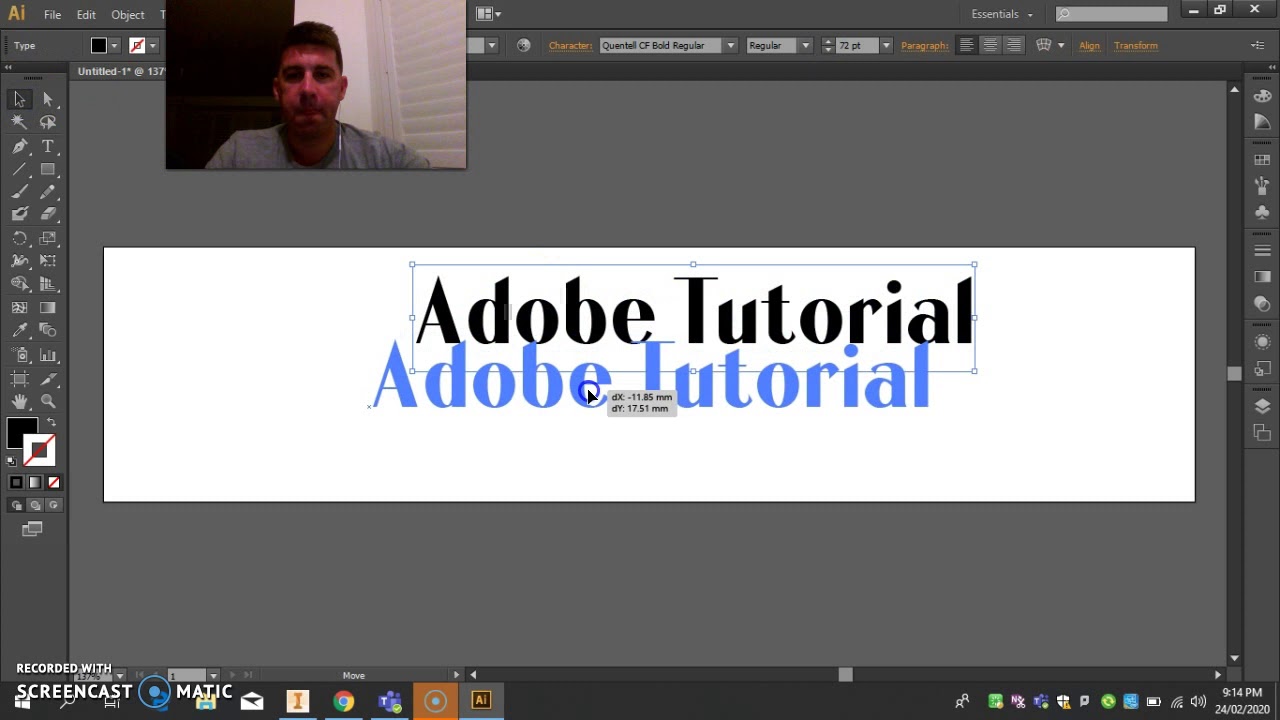Open the Arrange Documents dropdown
The image size is (1280, 720).
489,14
